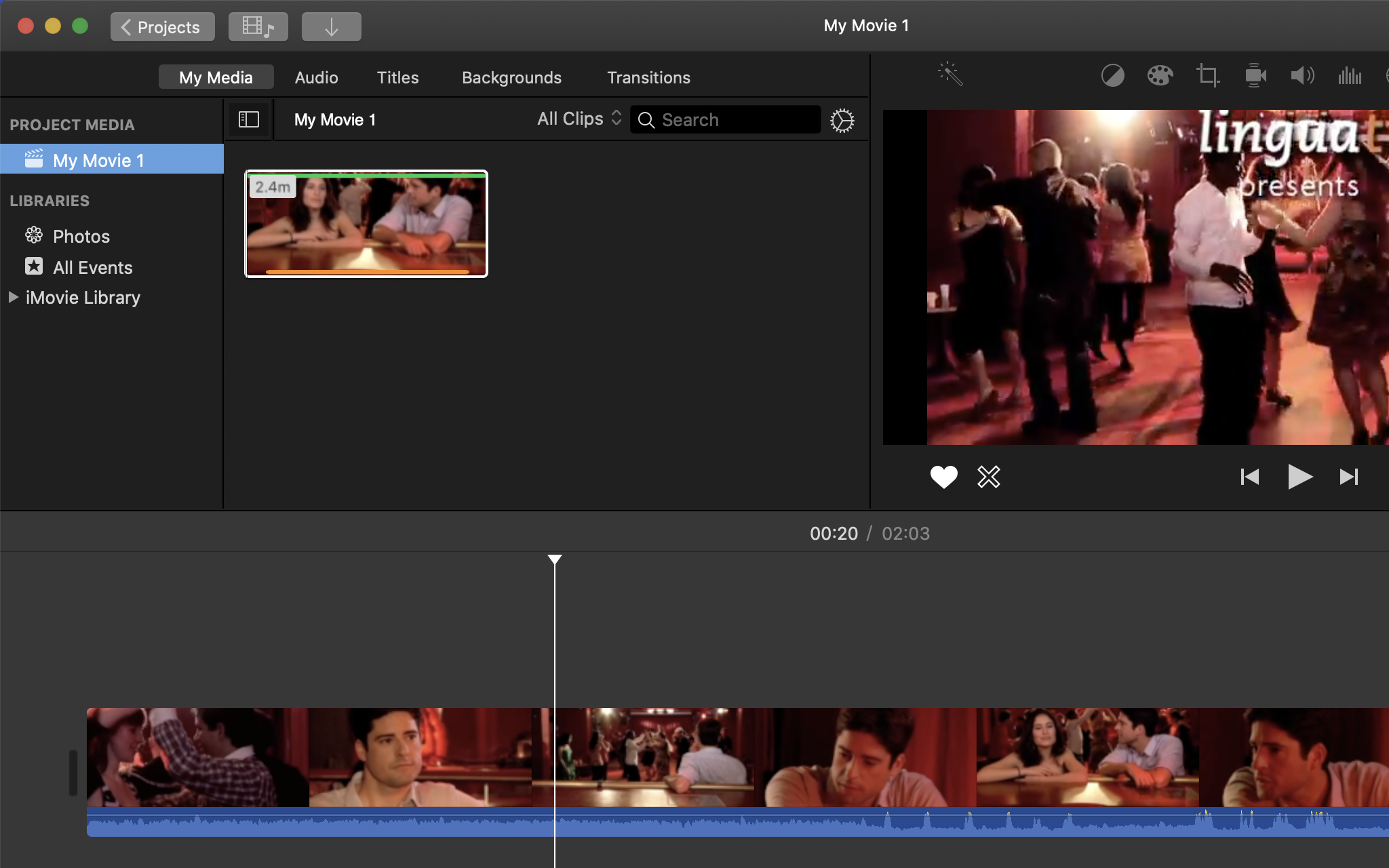The height and width of the screenshot is (868, 1389).
Task: Open noise reduction and equalizer tool
Action: coord(1350,75)
